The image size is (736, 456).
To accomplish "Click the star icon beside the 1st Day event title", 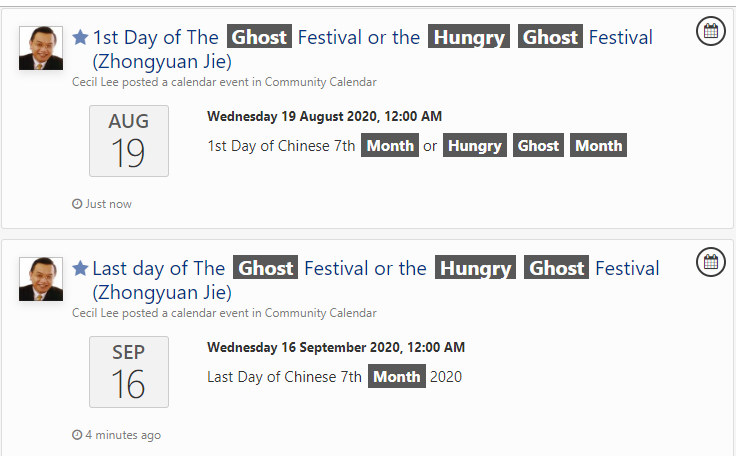I will click(x=81, y=38).
